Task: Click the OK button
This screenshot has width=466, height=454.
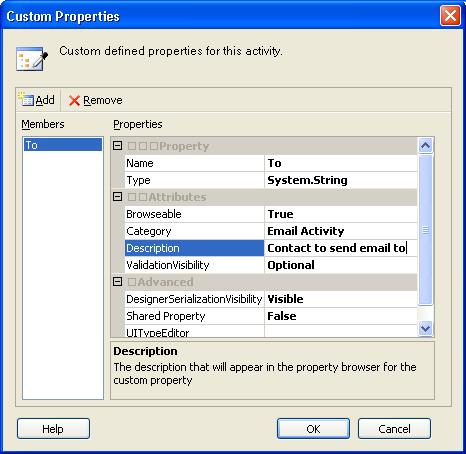Action: click(313, 429)
